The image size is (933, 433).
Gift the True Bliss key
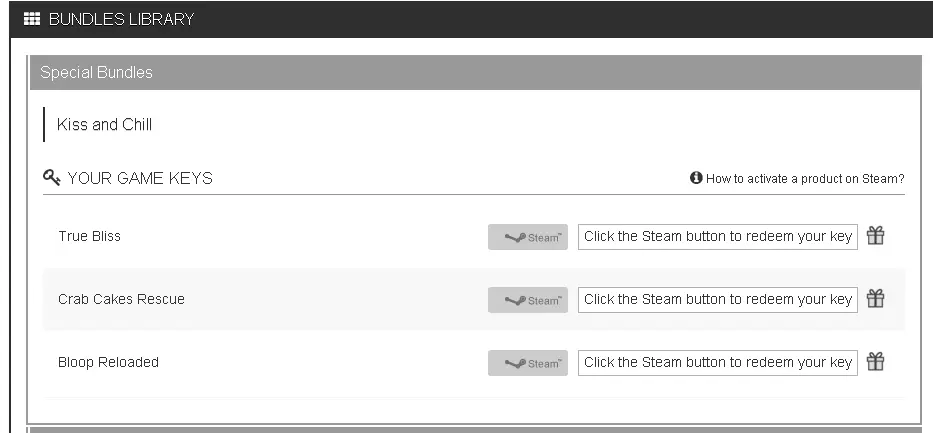point(875,236)
